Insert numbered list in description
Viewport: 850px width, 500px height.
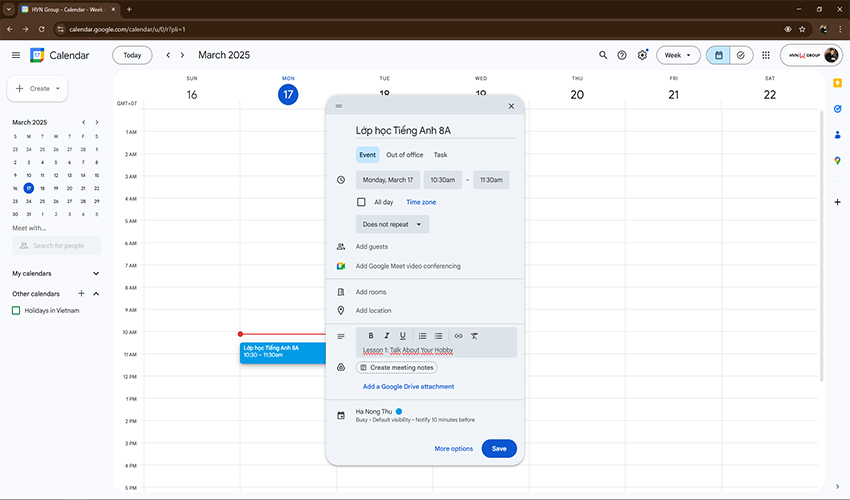[422, 336]
